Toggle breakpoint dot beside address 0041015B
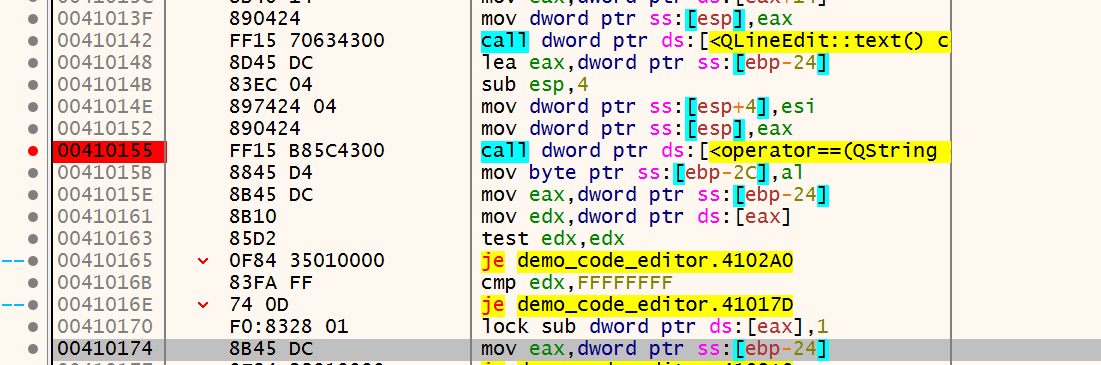The width and height of the screenshot is (1101, 365). point(32,173)
